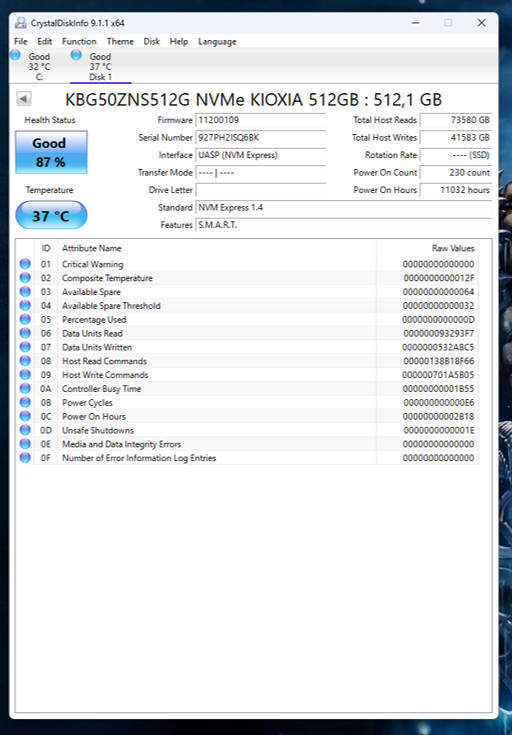512x735 pixels.
Task: Click the Attribute Name column header
Action: [217, 248]
